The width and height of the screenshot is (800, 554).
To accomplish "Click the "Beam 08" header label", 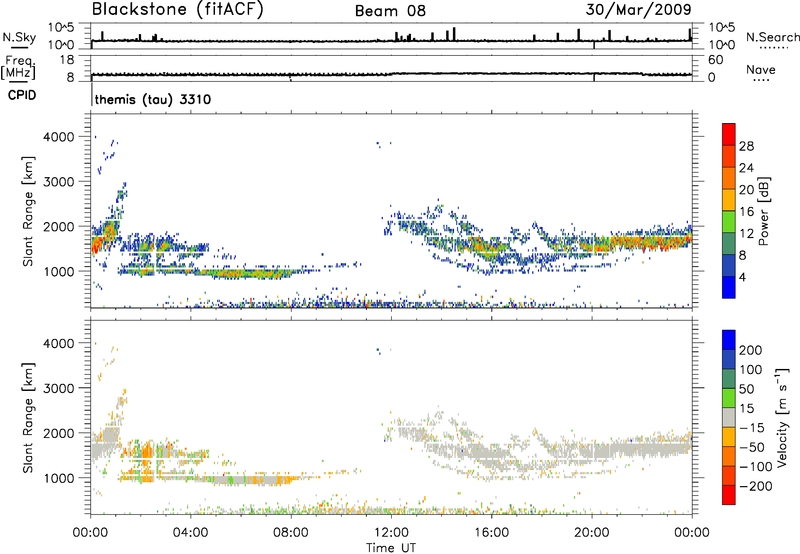I will tap(390, 11).
